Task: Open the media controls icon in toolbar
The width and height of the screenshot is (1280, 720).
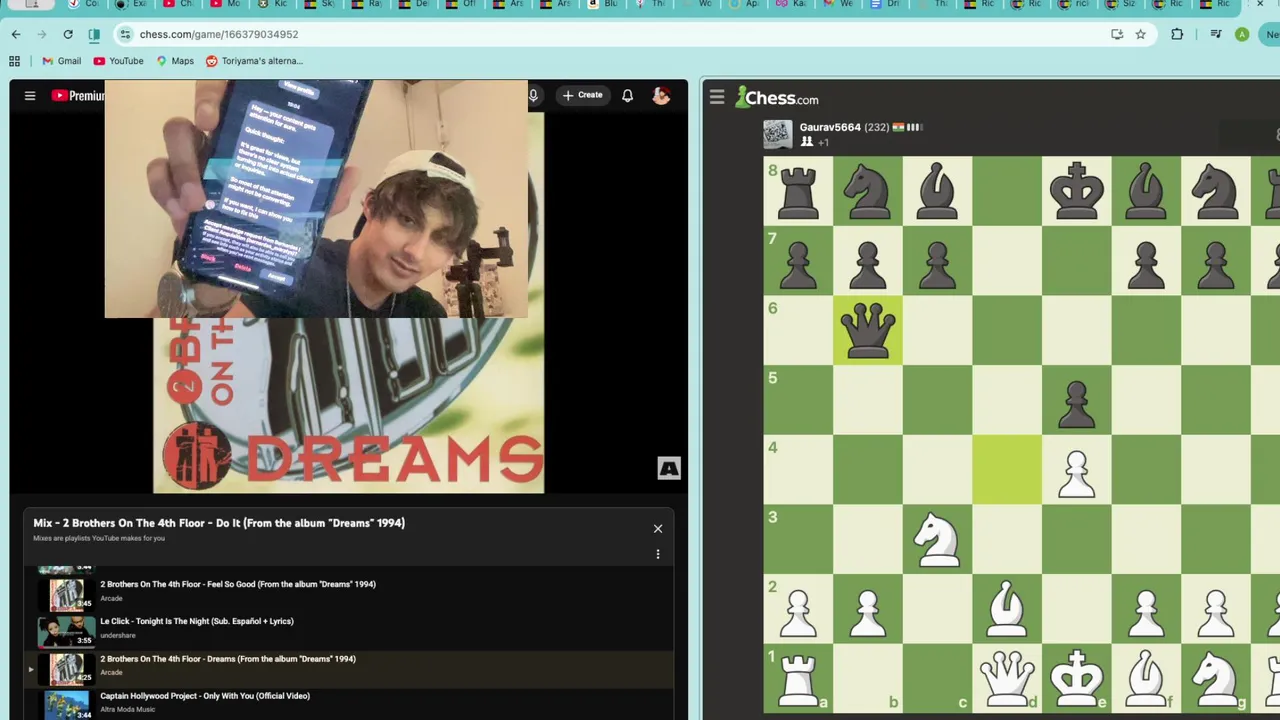Action: coord(1216,34)
